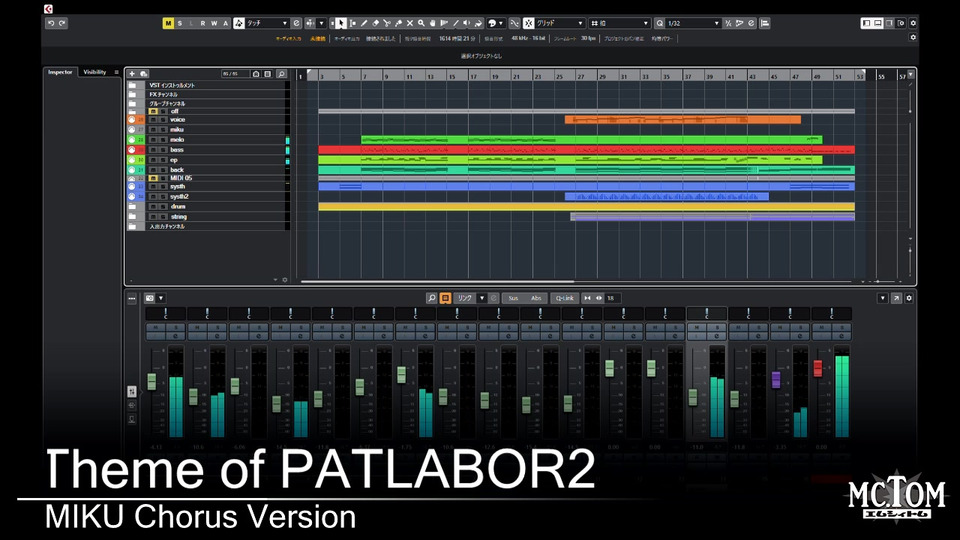Mute the synth2 track
This screenshot has width=960, height=540.
click(153, 197)
